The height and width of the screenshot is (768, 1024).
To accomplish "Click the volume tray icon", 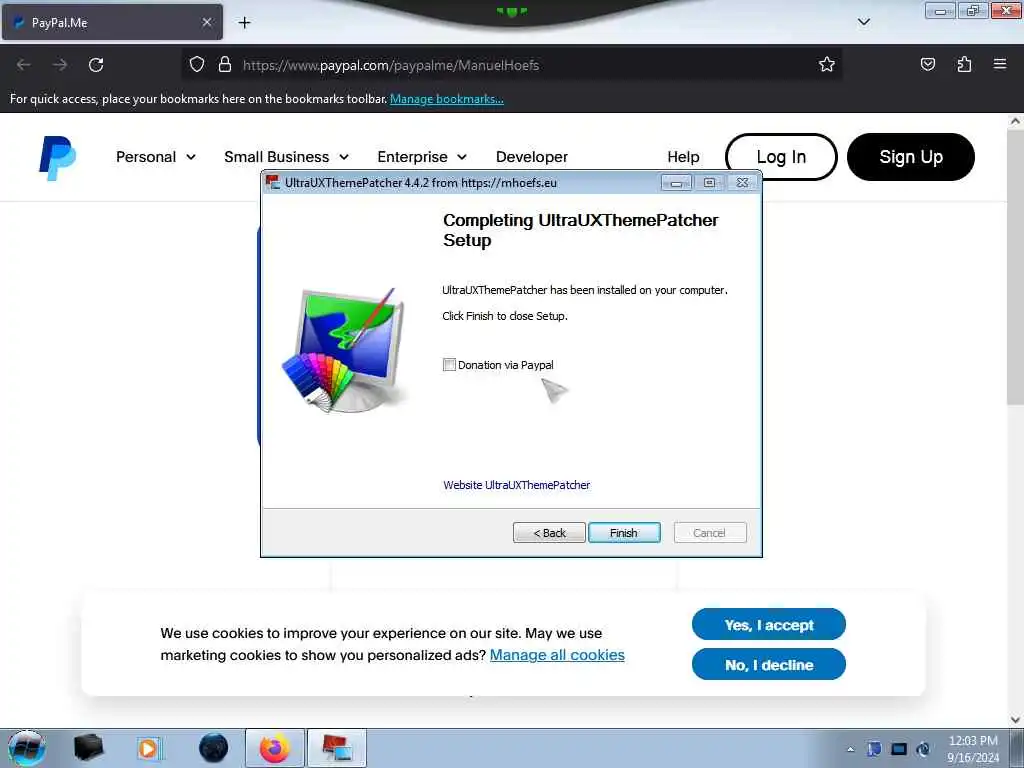I will [923, 749].
